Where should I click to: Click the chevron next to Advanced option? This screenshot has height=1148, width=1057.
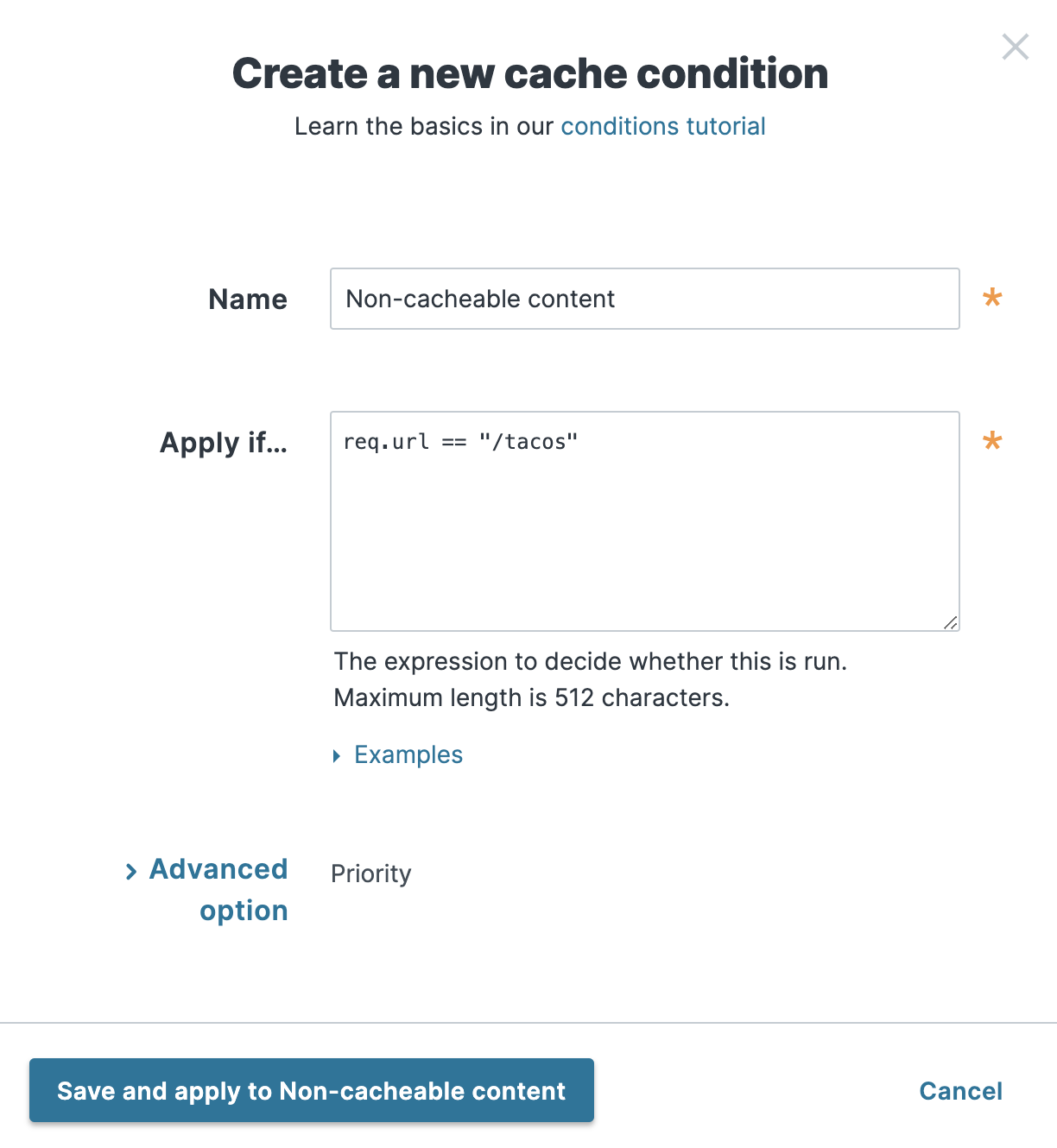(x=131, y=871)
